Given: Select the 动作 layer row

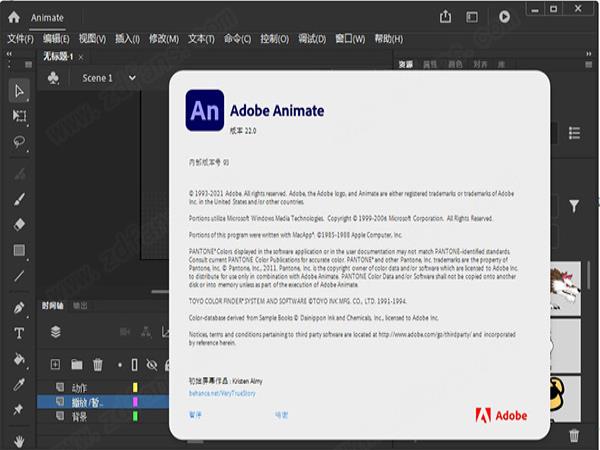Looking at the screenshot, I should click(x=103, y=388).
